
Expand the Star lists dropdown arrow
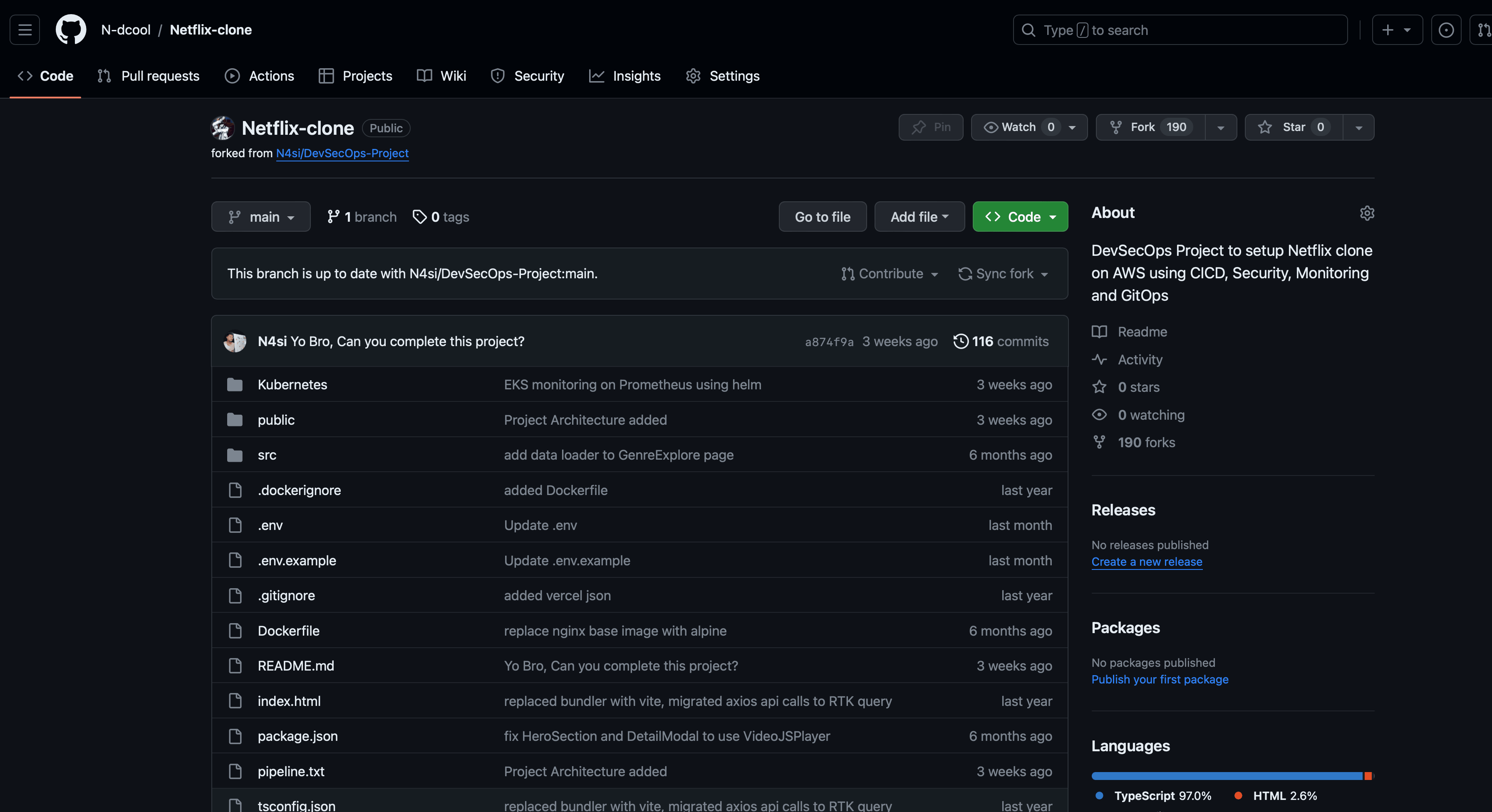tap(1359, 127)
